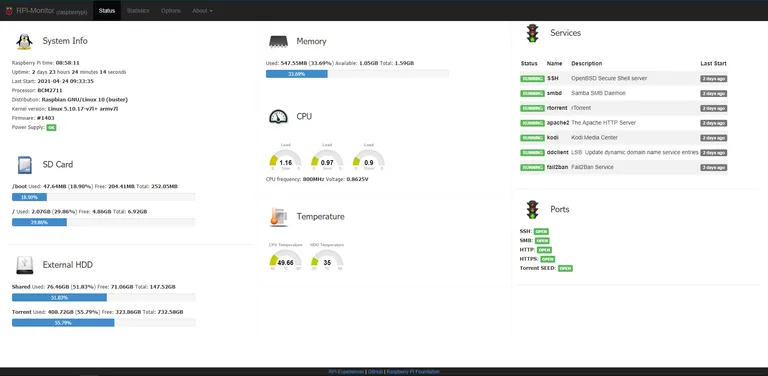Click the 'OpenBSD Secure Shell server' description
The height and width of the screenshot is (376, 768).
click(x=609, y=78)
